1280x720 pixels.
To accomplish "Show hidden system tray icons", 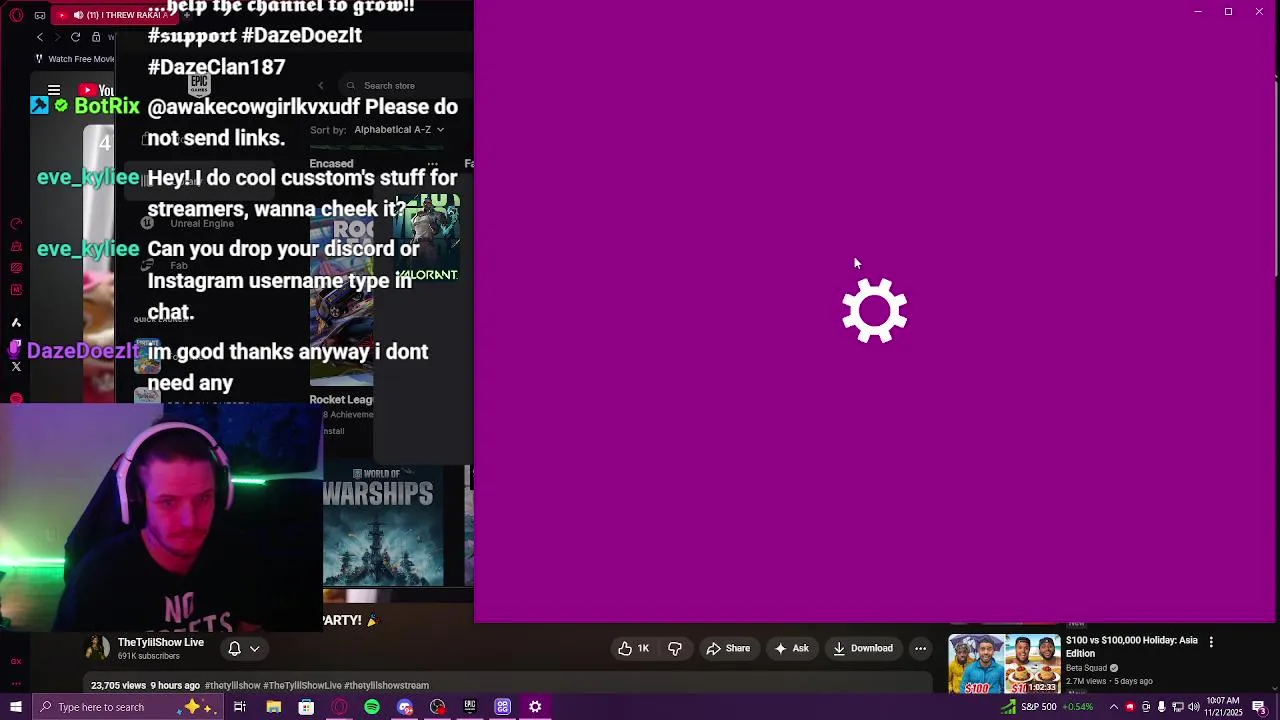I will 1114,707.
